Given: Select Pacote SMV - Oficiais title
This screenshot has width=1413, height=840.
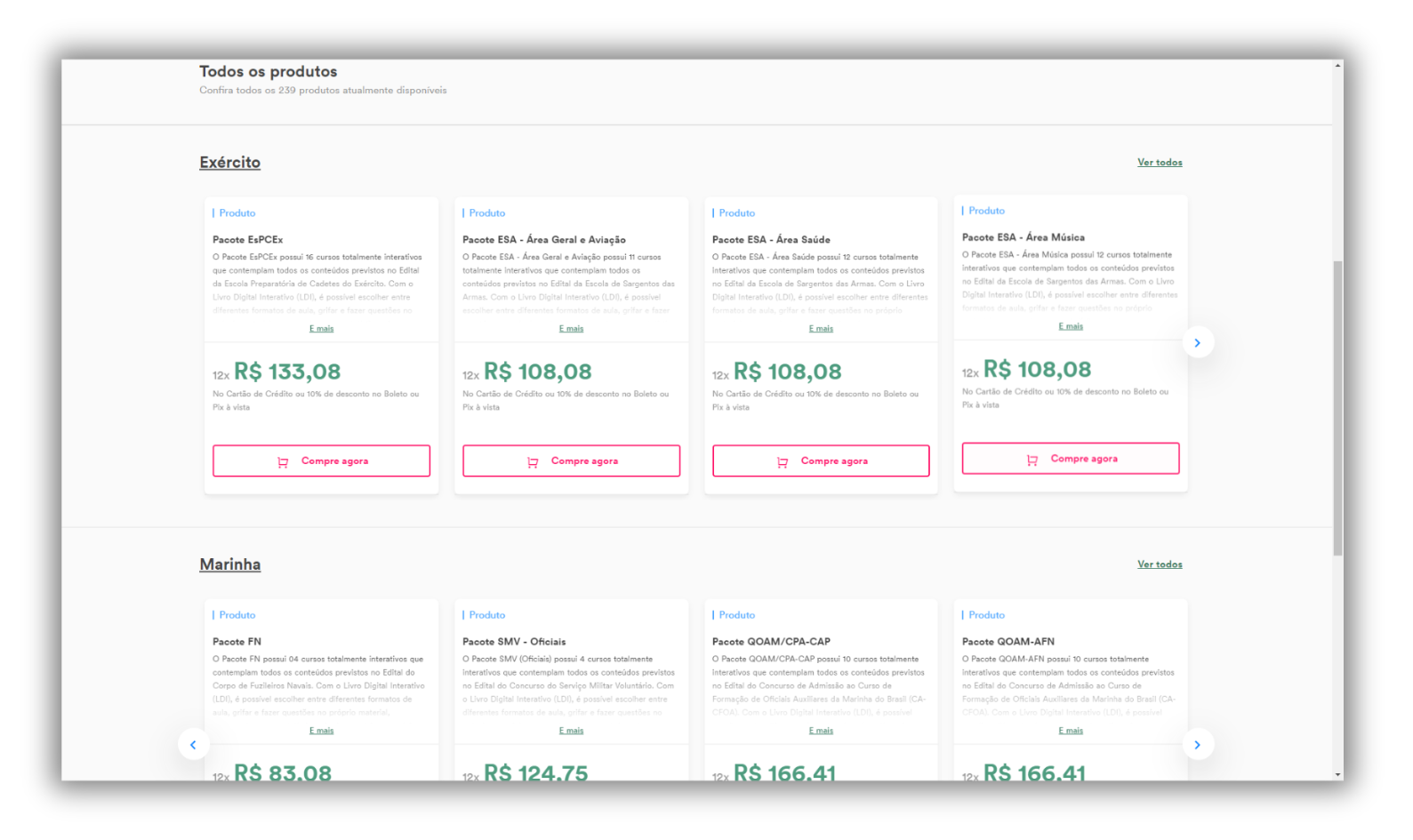Looking at the screenshot, I should tap(514, 642).
